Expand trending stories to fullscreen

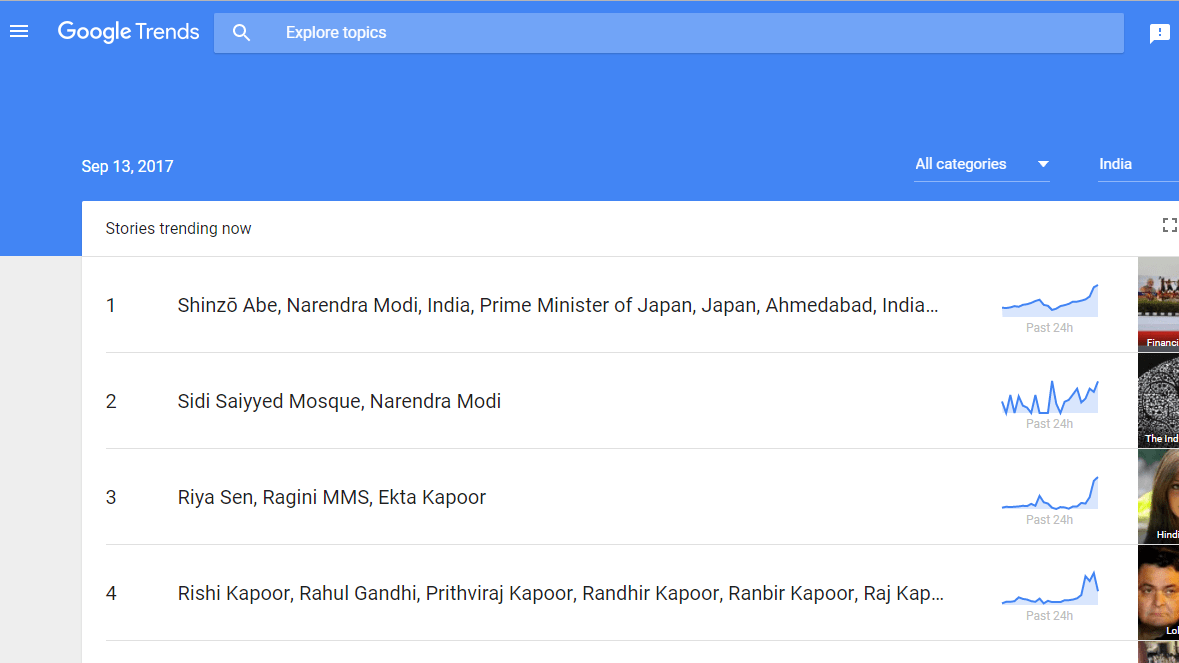(1169, 225)
